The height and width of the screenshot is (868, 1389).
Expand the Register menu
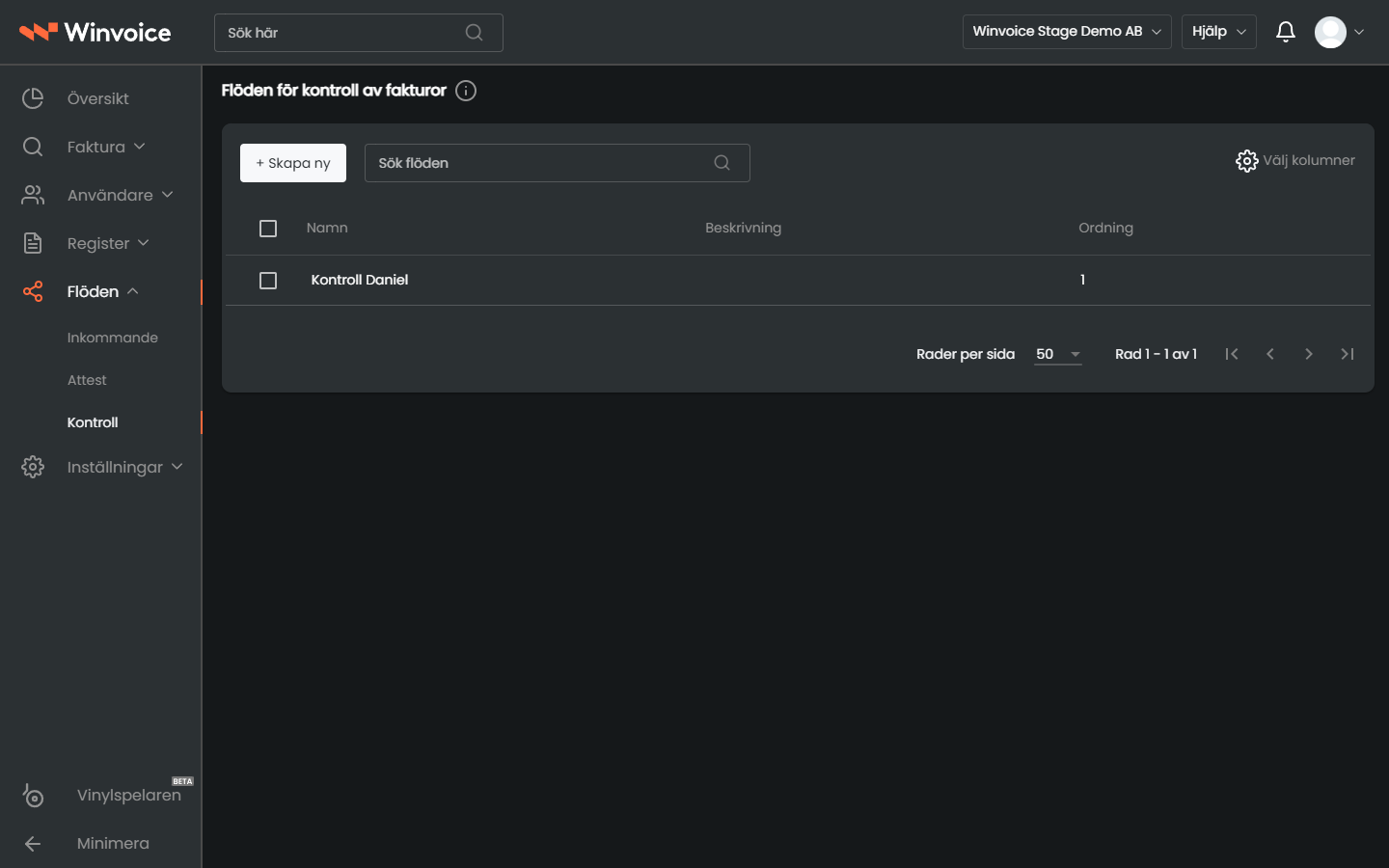click(108, 243)
